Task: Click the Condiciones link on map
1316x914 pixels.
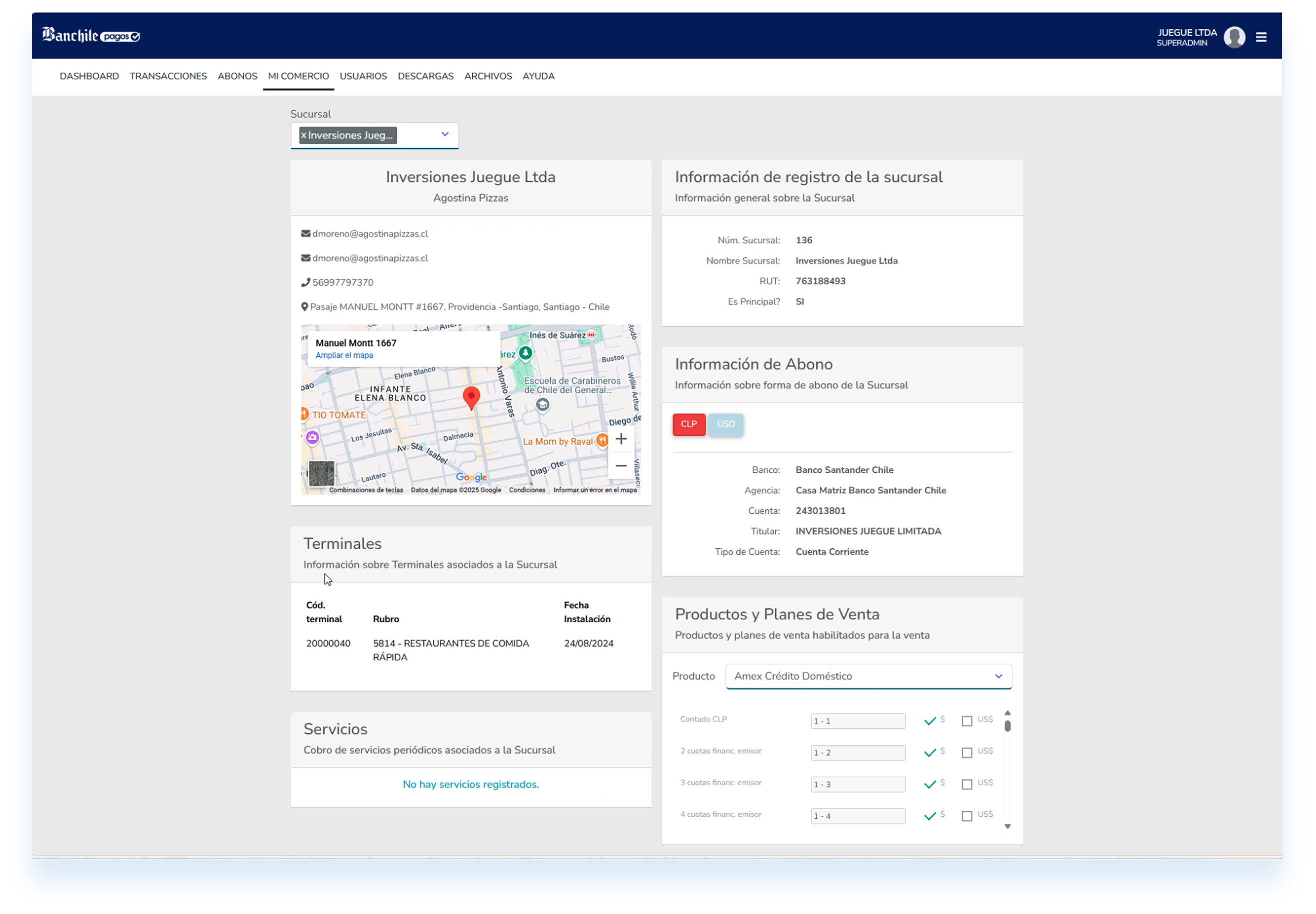Action: tap(527, 490)
